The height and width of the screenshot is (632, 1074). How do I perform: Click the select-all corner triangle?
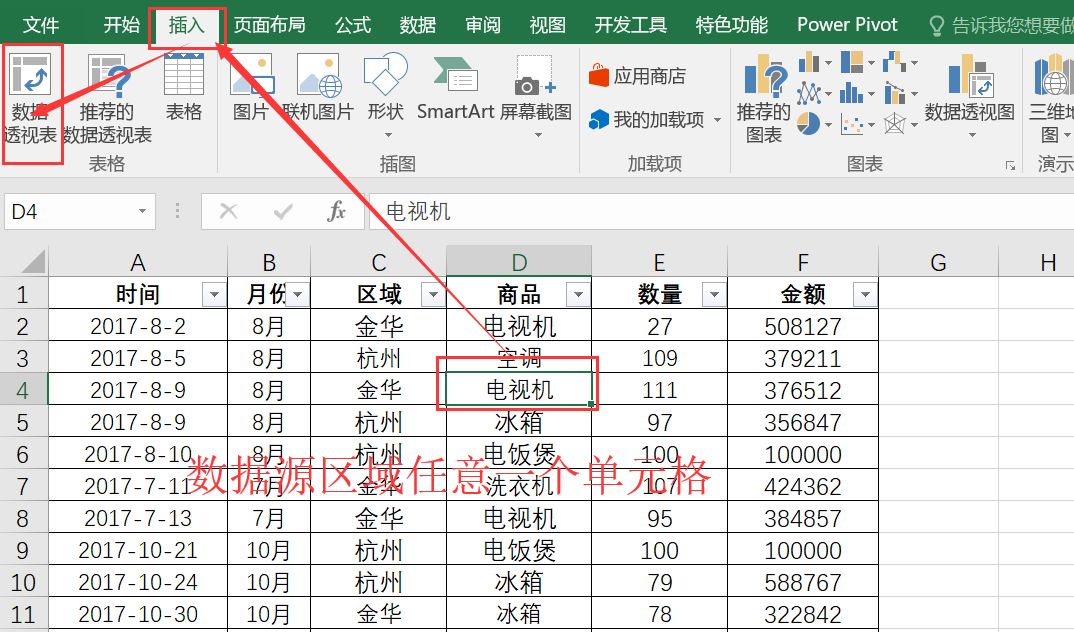tap(34, 262)
